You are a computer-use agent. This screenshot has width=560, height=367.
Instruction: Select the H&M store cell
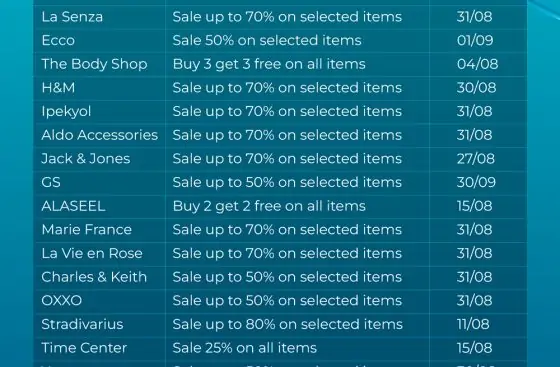[x=58, y=88]
